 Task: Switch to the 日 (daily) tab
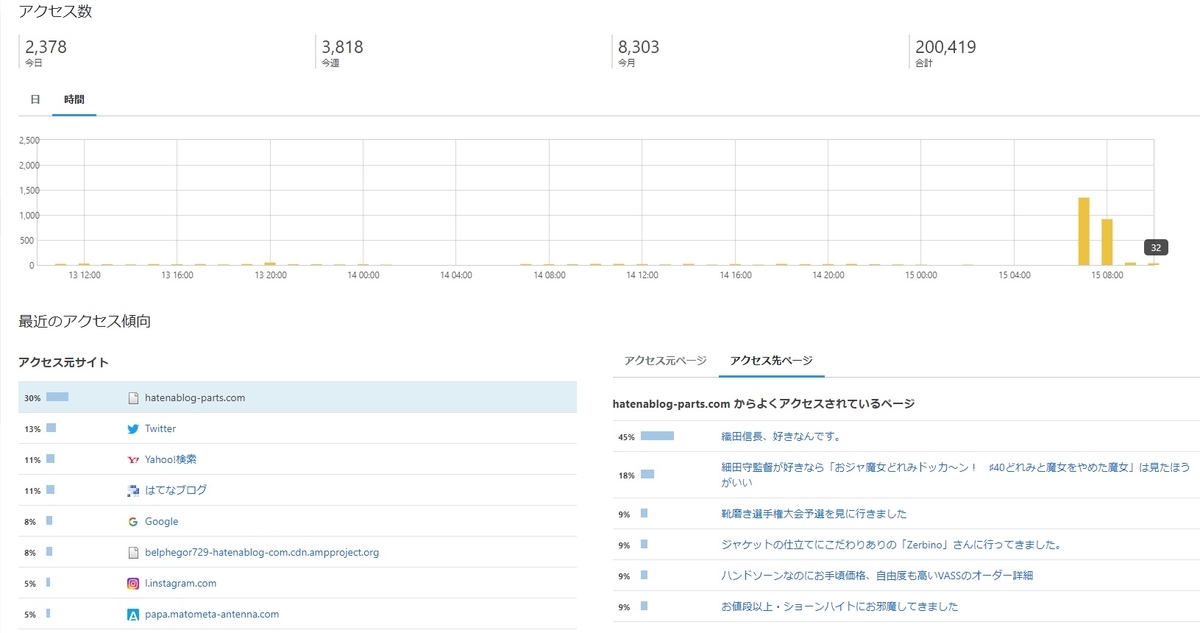pos(35,100)
